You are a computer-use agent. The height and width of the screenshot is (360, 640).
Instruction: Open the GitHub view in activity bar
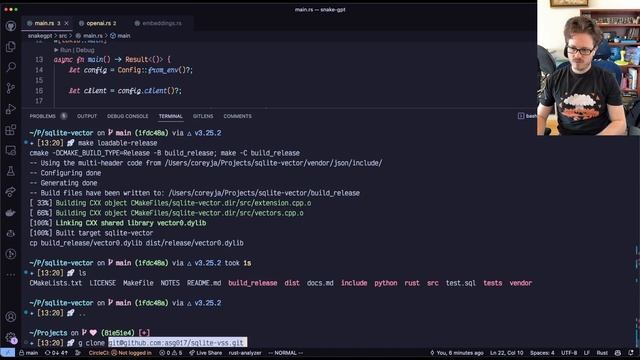click(x=11, y=26)
